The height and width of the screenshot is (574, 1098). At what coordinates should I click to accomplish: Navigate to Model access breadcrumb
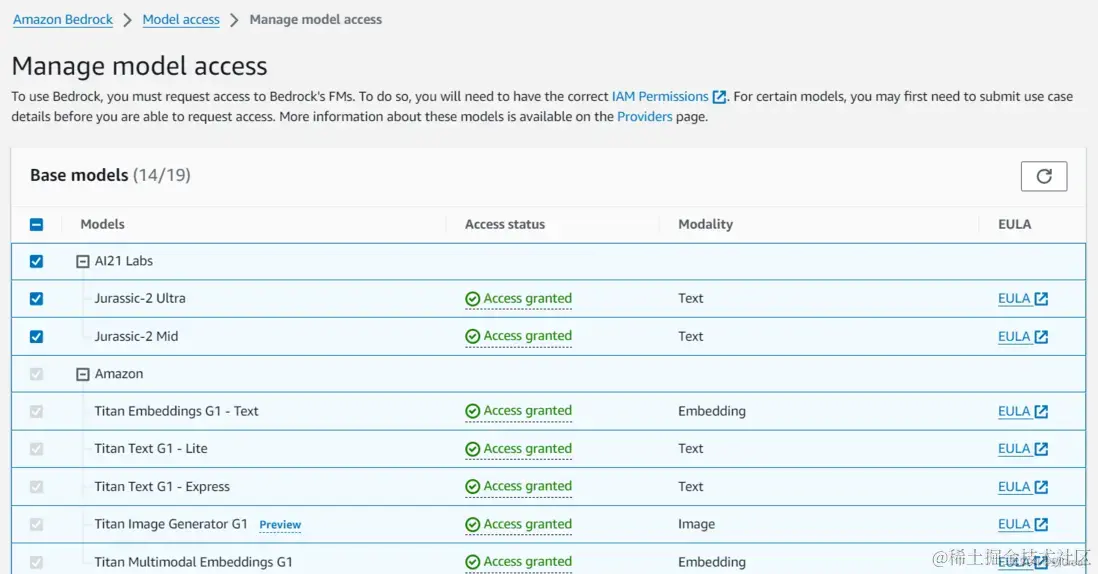(181, 20)
